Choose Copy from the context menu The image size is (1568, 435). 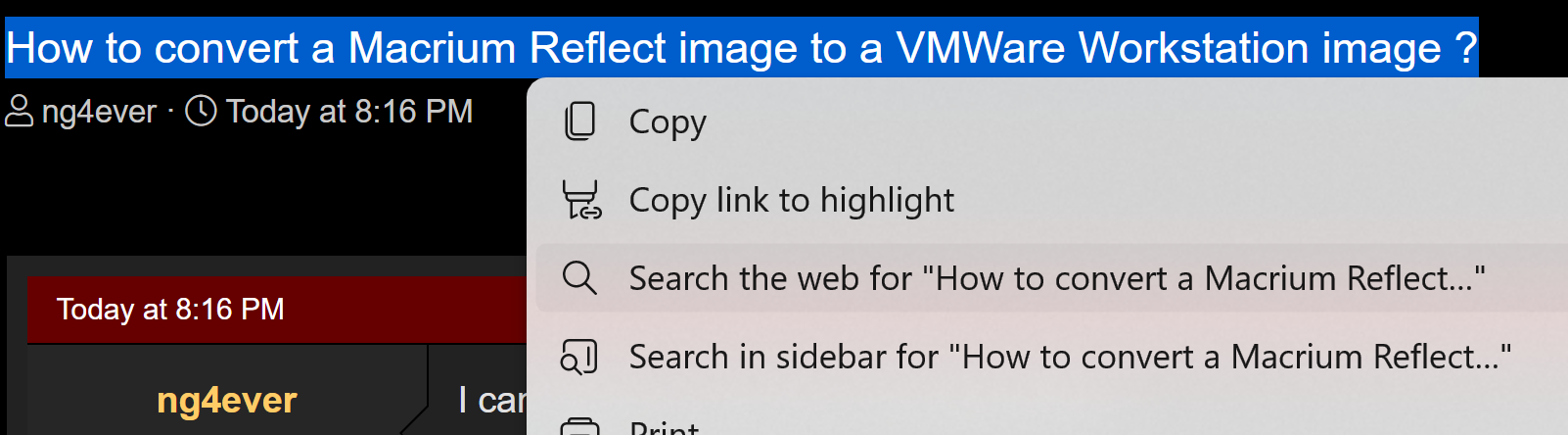(x=668, y=121)
